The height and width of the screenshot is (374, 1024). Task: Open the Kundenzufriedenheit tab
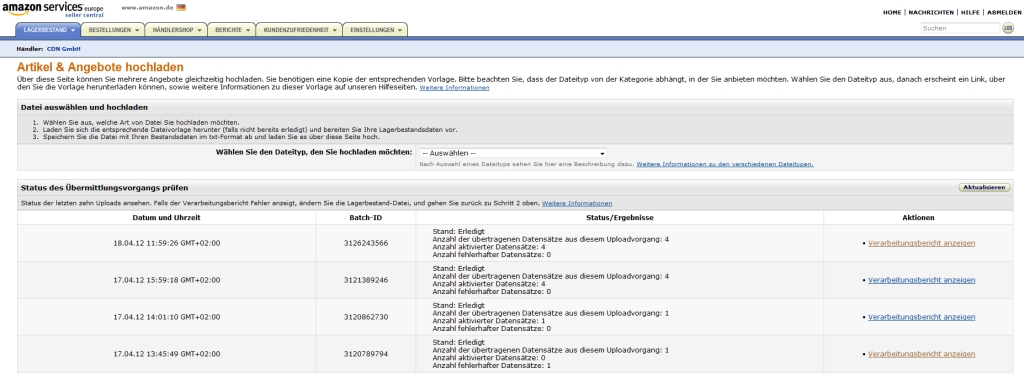click(x=299, y=29)
